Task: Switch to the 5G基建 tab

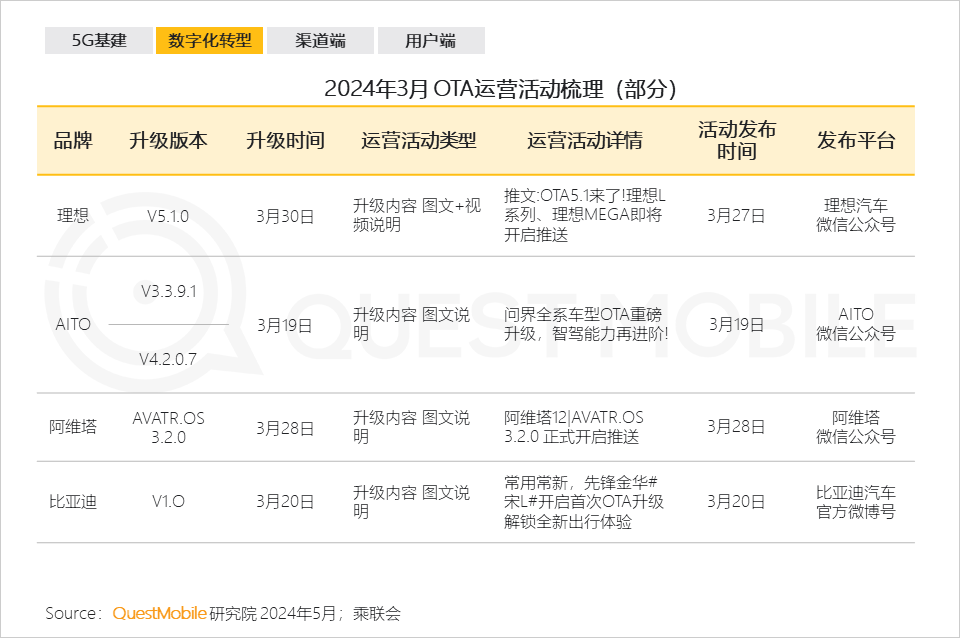Action: point(98,41)
